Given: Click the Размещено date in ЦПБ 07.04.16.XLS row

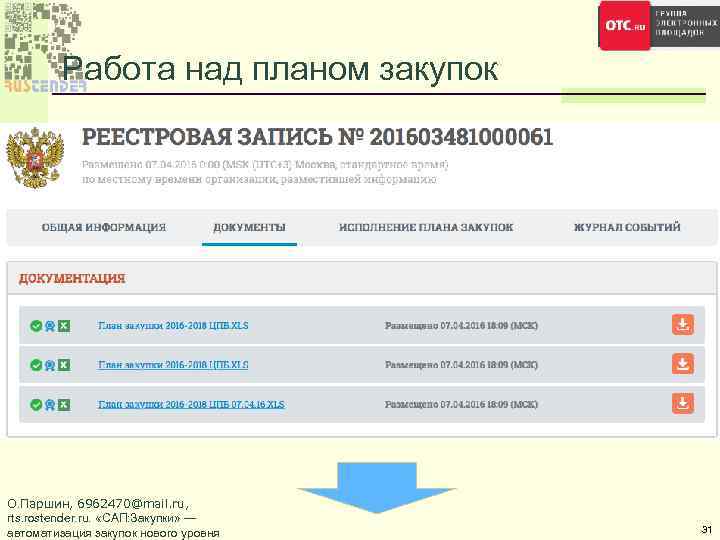Looking at the screenshot, I should point(461,405).
